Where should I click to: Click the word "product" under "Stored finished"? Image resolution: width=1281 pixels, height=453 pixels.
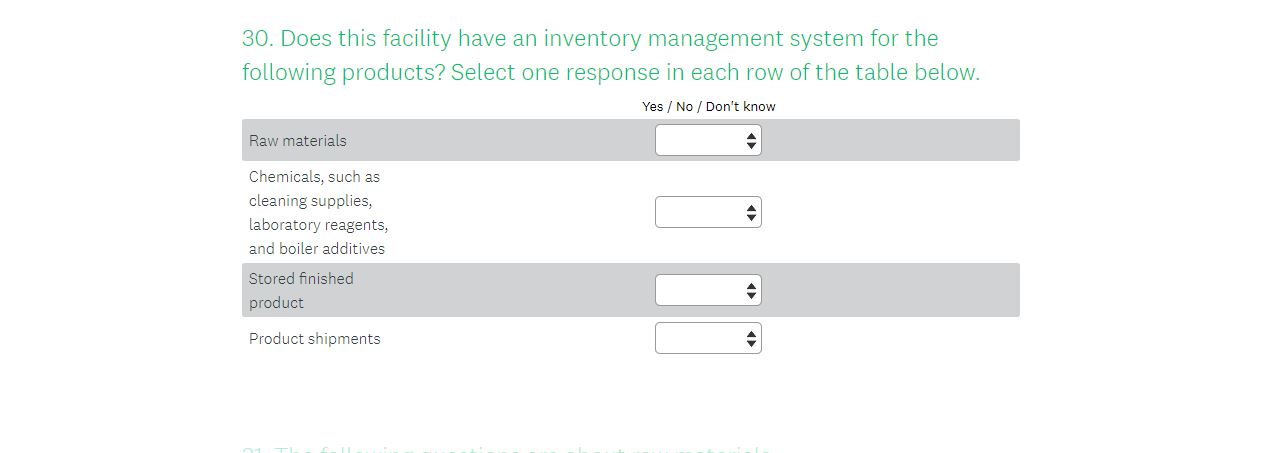[x=276, y=303]
